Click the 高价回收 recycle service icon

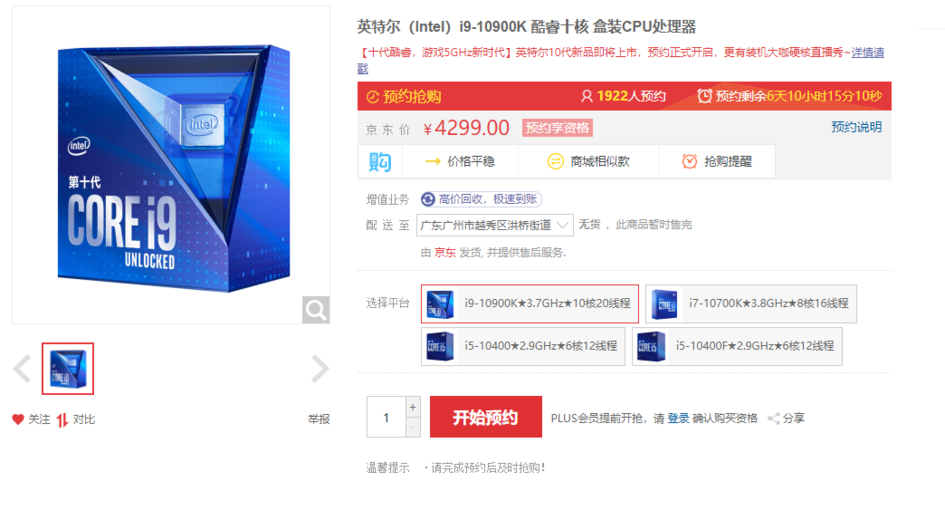point(428,199)
